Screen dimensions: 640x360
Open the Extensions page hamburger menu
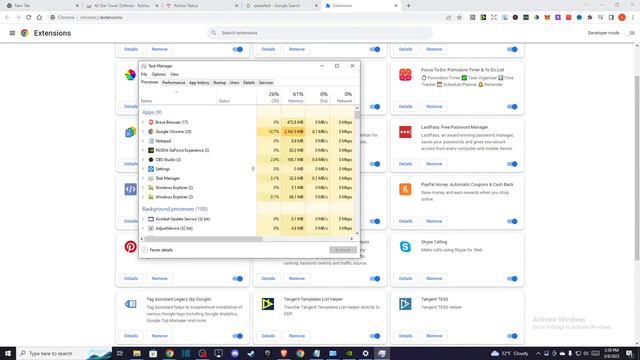[x=12, y=33]
